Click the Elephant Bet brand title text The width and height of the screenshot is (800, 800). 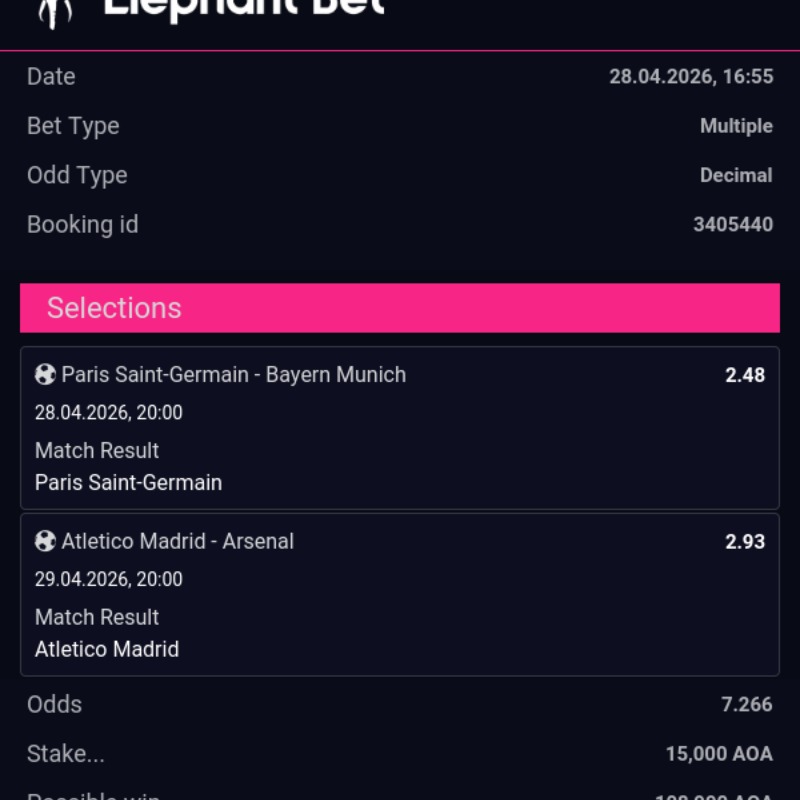(244, 8)
